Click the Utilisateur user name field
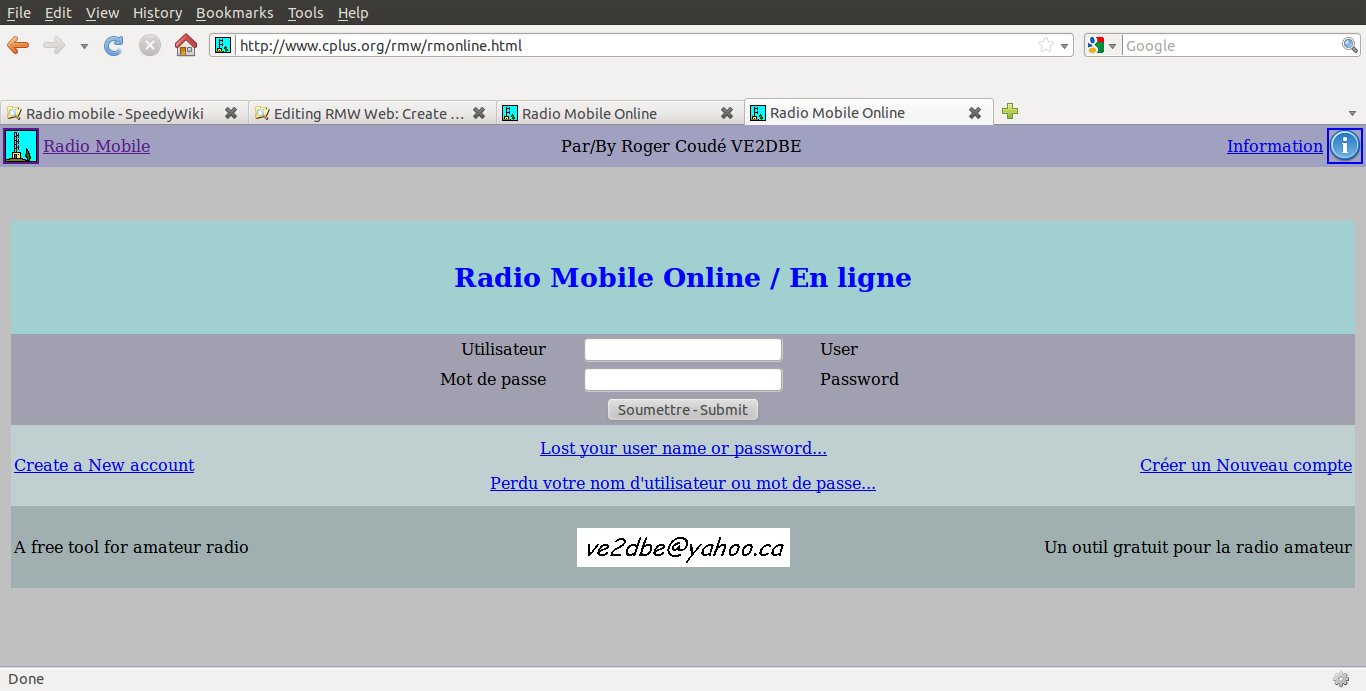The image size is (1366, 691). (x=683, y=350)
